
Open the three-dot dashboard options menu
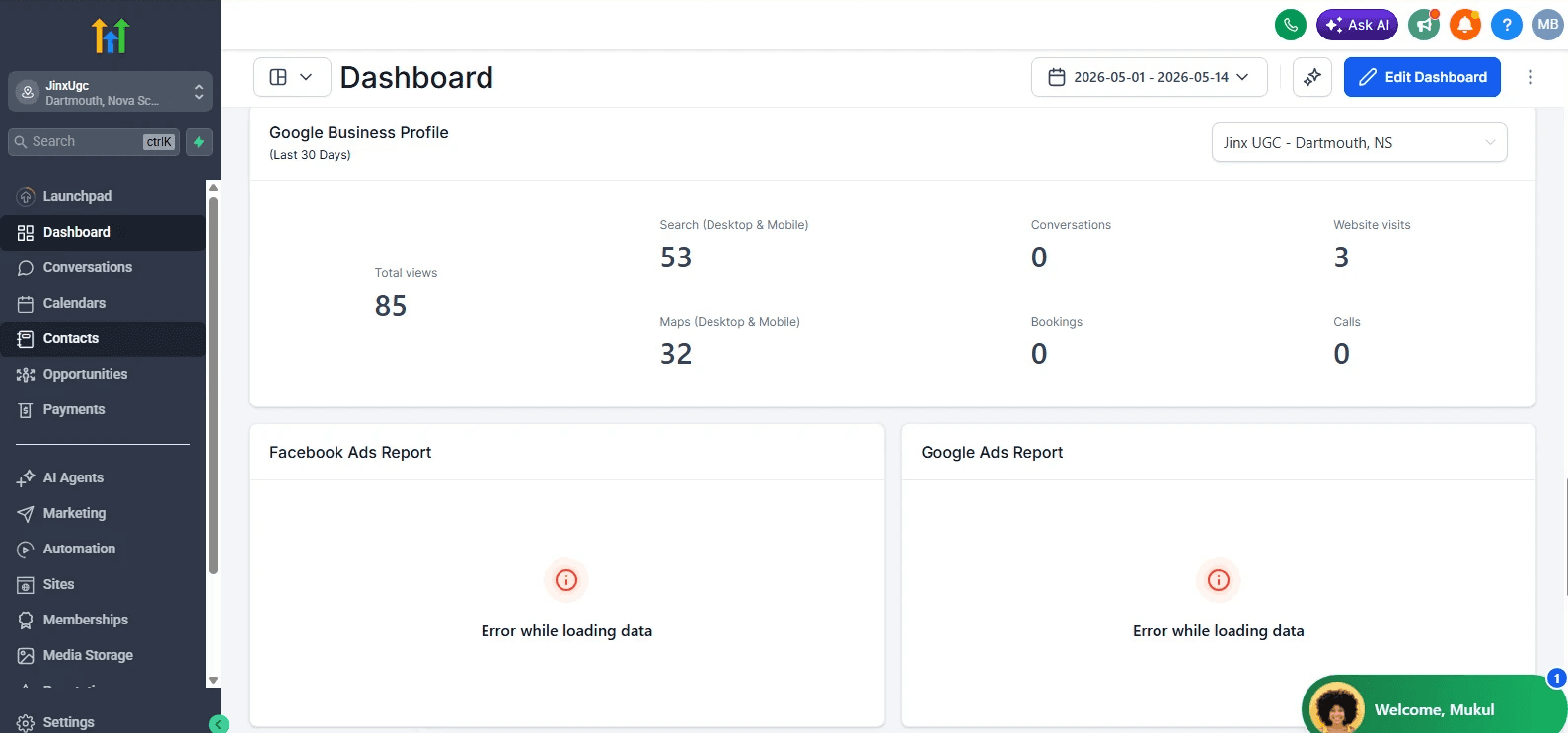click(x=1531, y=77)
